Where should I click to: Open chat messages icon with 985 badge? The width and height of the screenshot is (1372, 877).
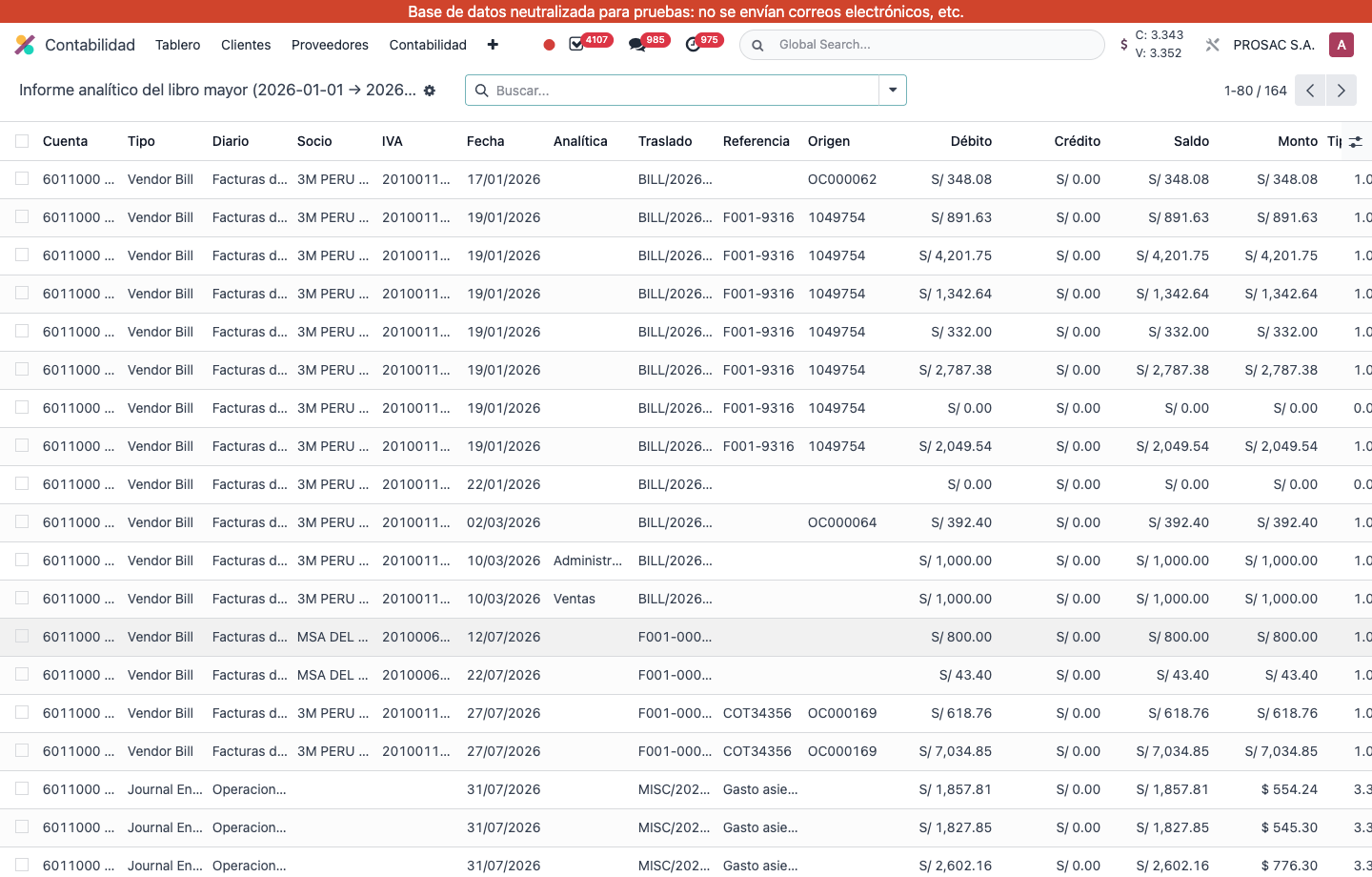point(636,45)
